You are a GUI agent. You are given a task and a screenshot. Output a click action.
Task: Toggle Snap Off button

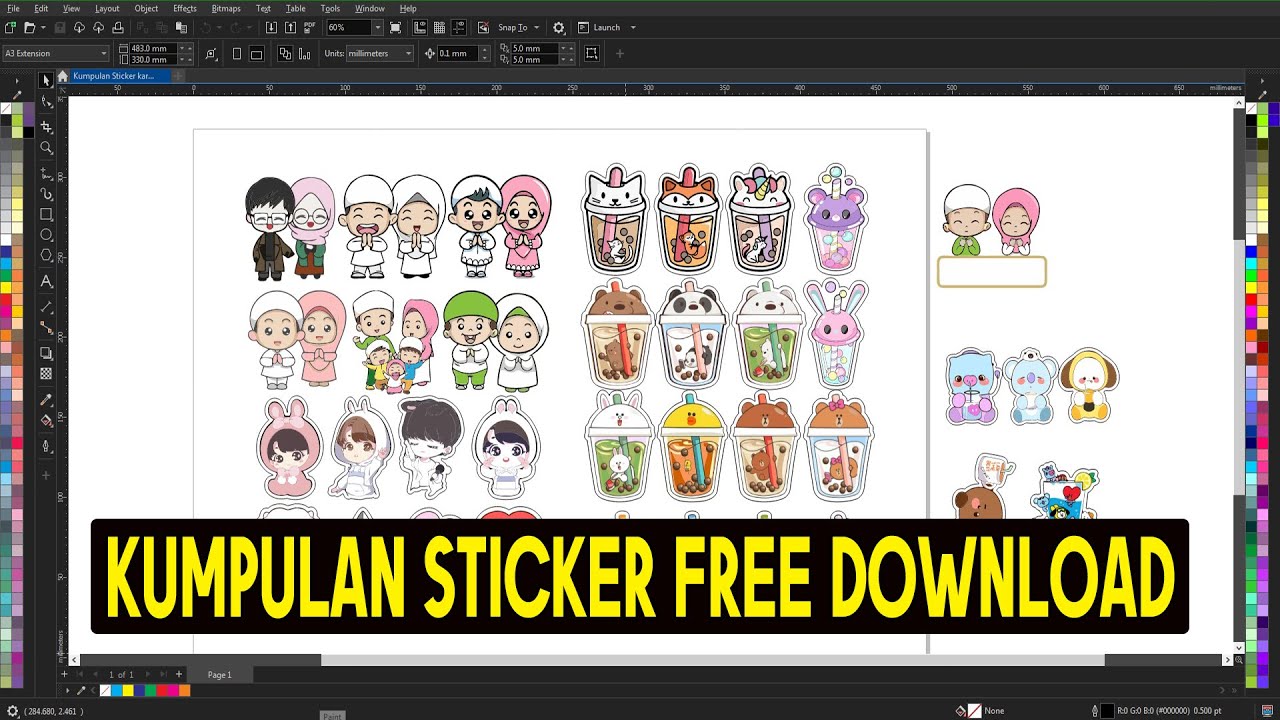484,27
